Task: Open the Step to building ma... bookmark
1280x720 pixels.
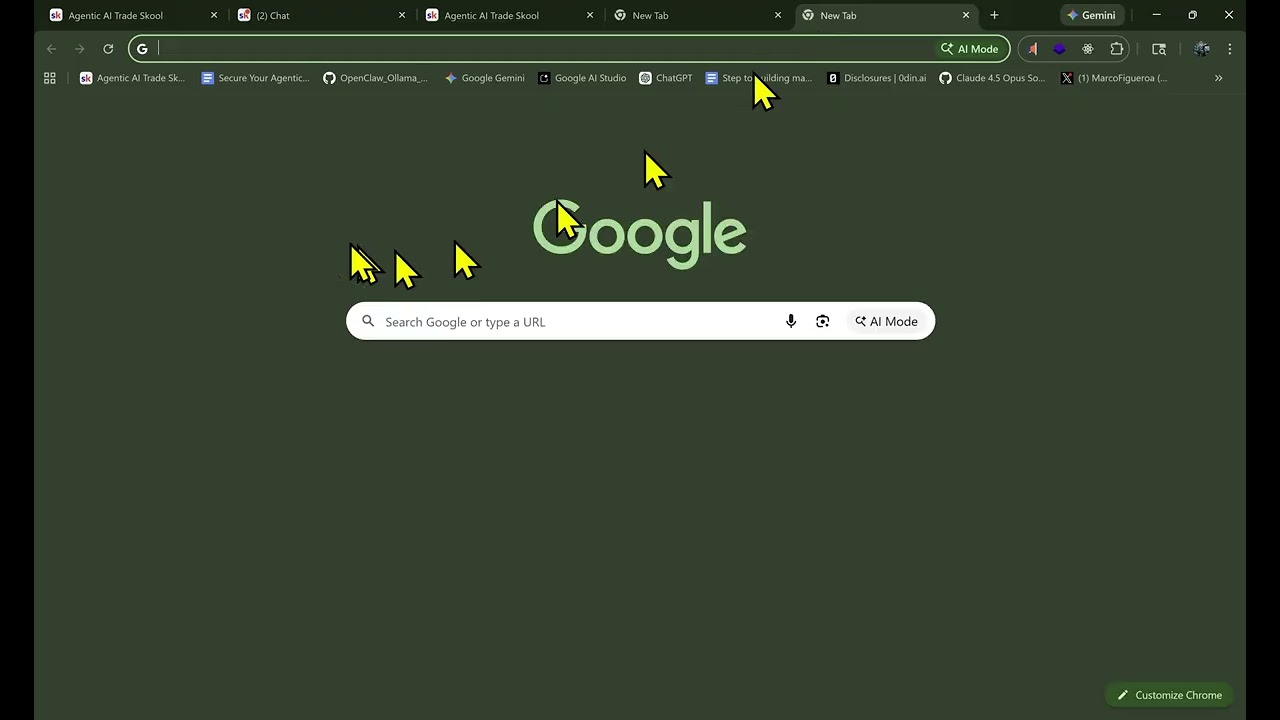Action: pyautogui.click(x=759, y=78)
